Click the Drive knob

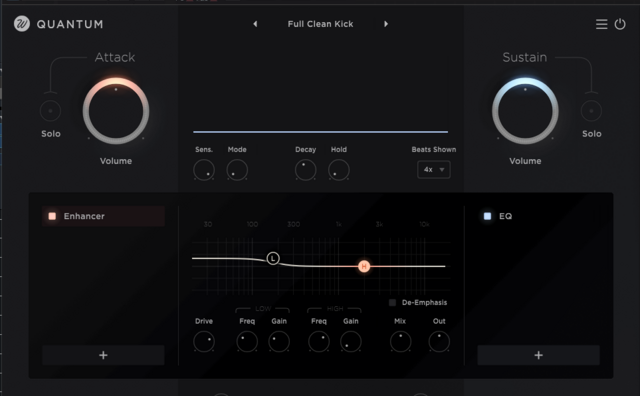point(204,342)
